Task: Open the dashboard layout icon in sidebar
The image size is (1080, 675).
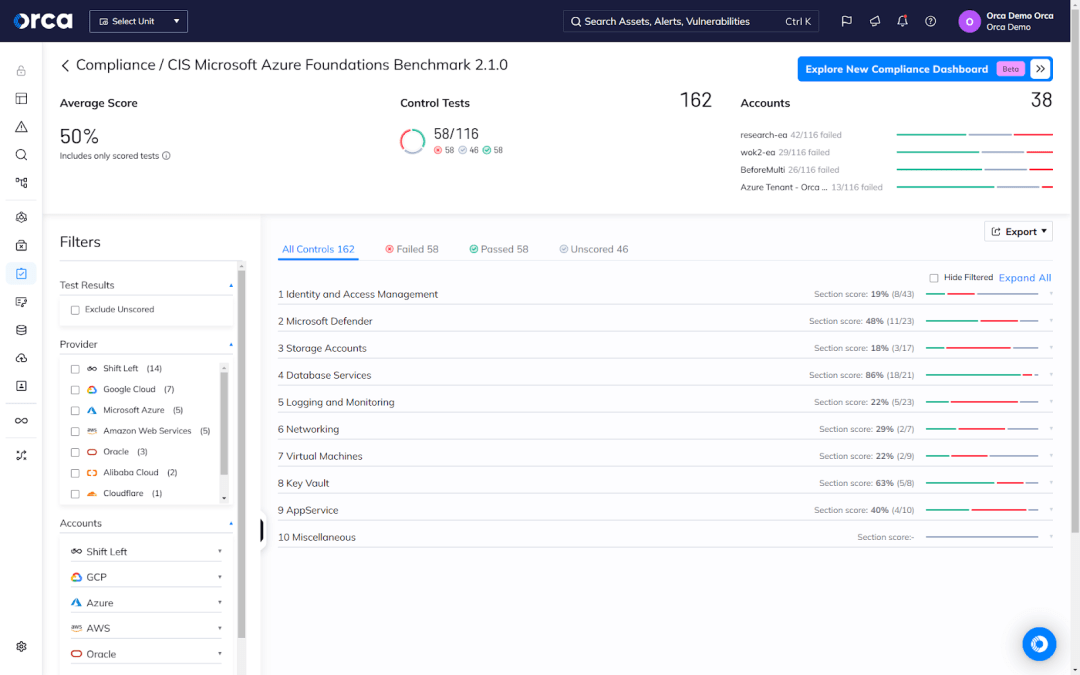Action: [x=21, y=98]
